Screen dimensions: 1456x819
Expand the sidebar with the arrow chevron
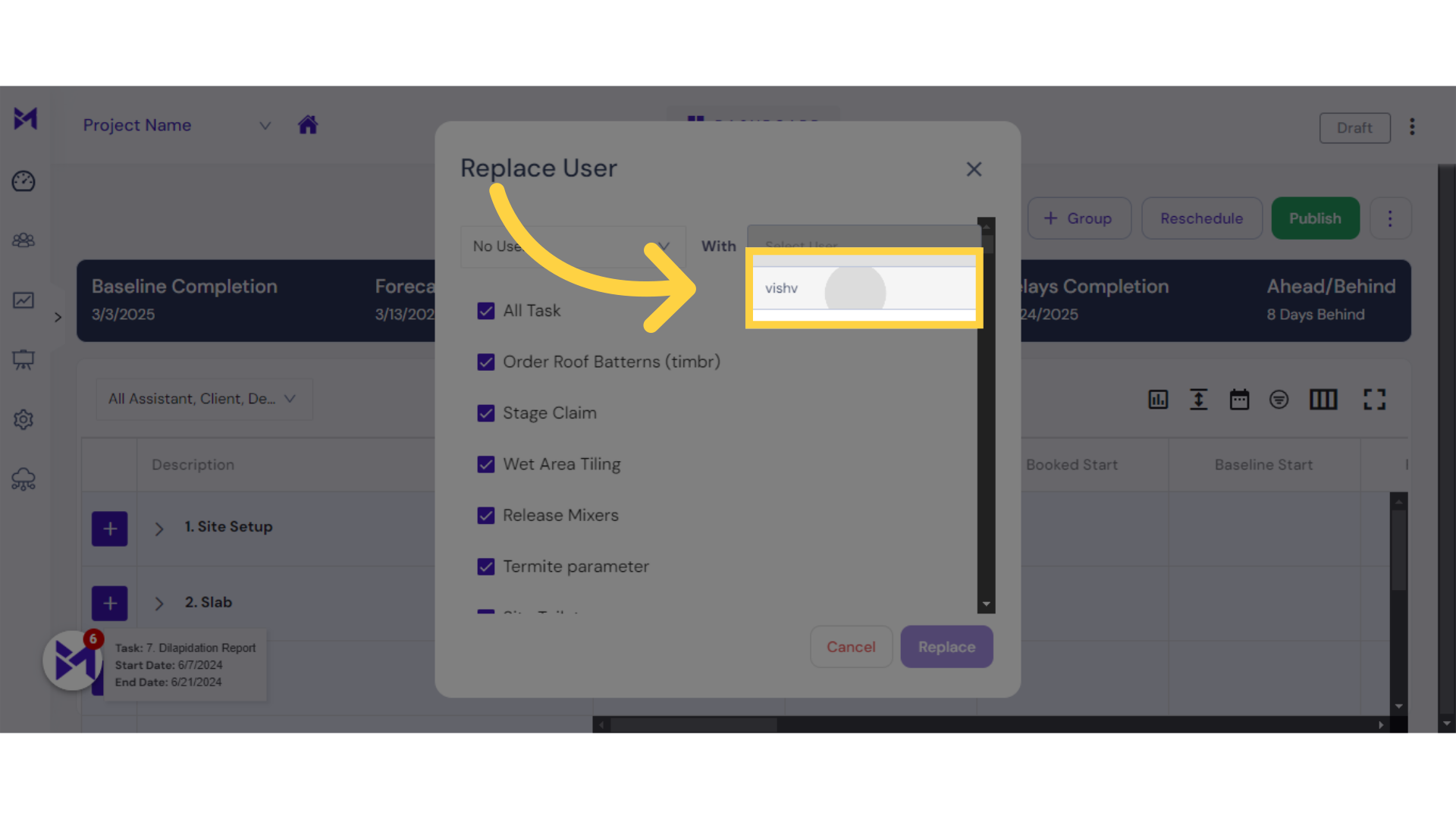(x=58, y=317)
